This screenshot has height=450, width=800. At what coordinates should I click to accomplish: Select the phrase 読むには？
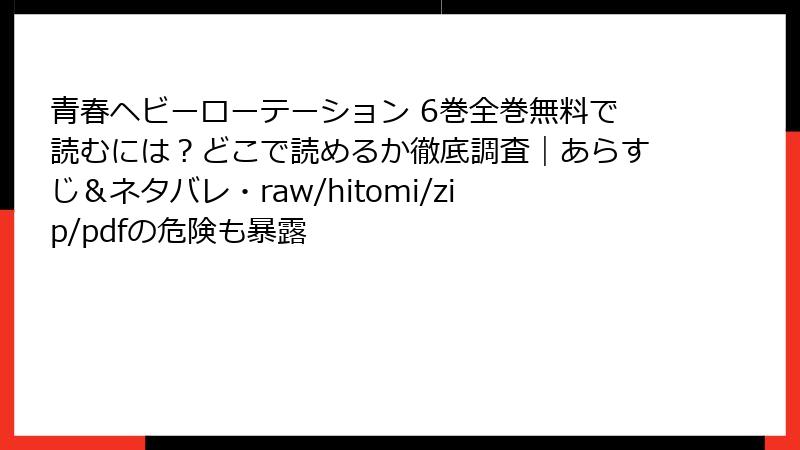pyautogui.click(x=122, y=152)
